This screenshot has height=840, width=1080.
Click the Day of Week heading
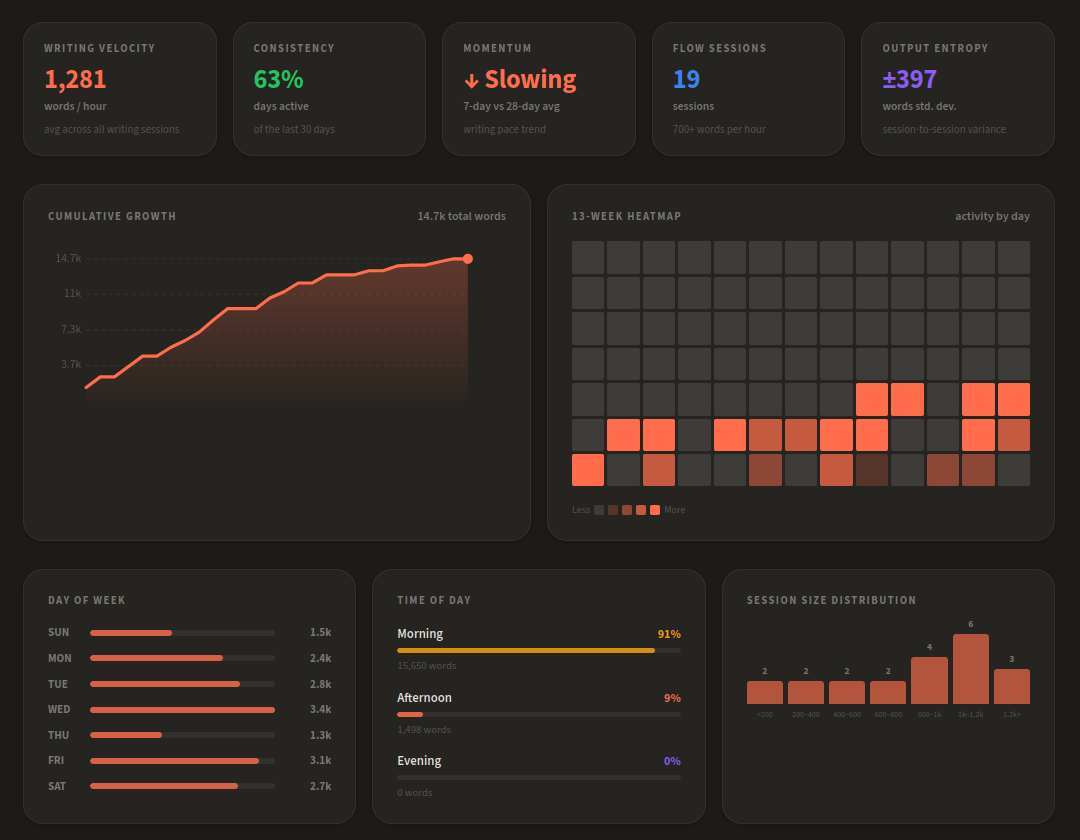pyautogui.click(x=87, y=600)
